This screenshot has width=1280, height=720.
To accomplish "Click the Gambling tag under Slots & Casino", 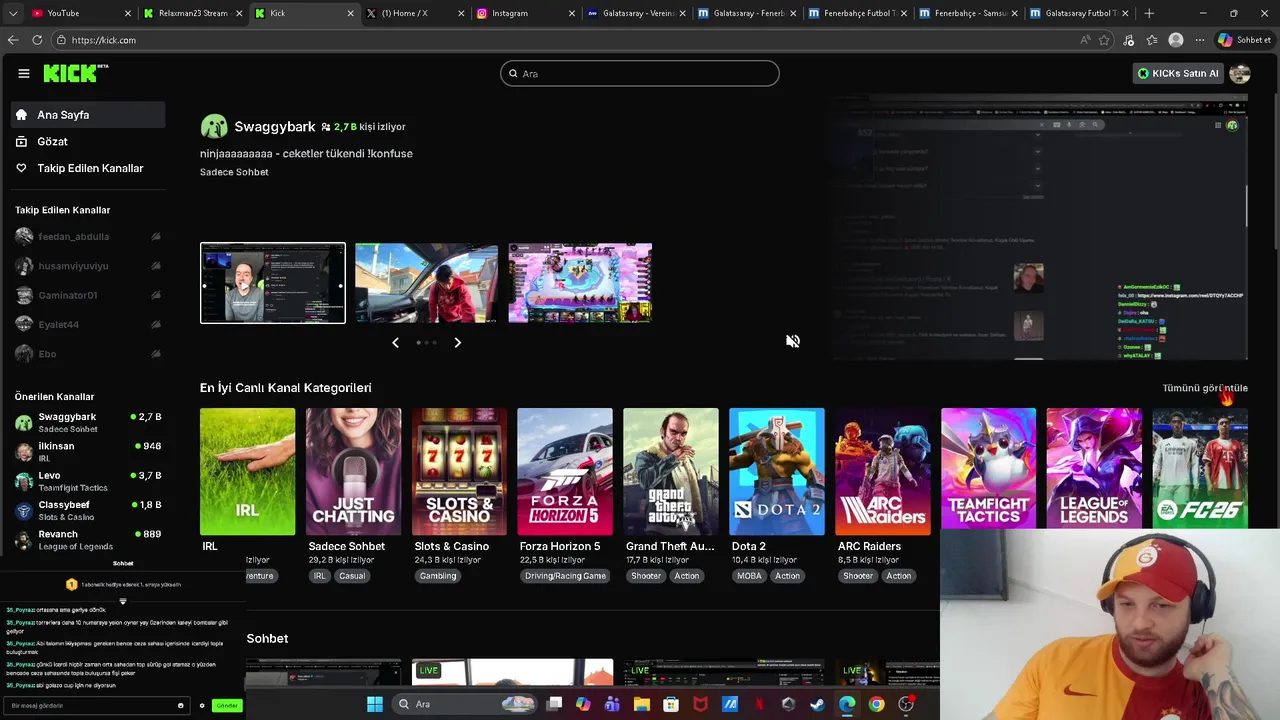I will click(438, 576).
